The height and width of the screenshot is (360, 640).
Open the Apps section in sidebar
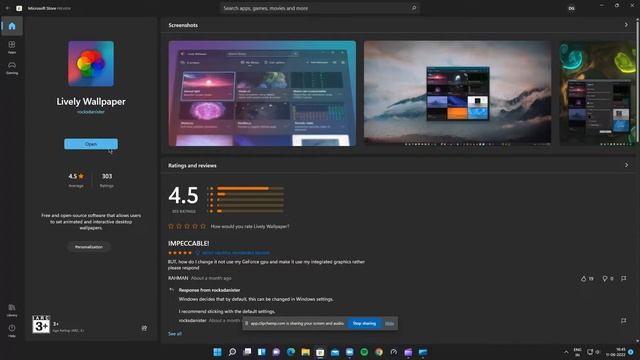(x=12, y=47)
